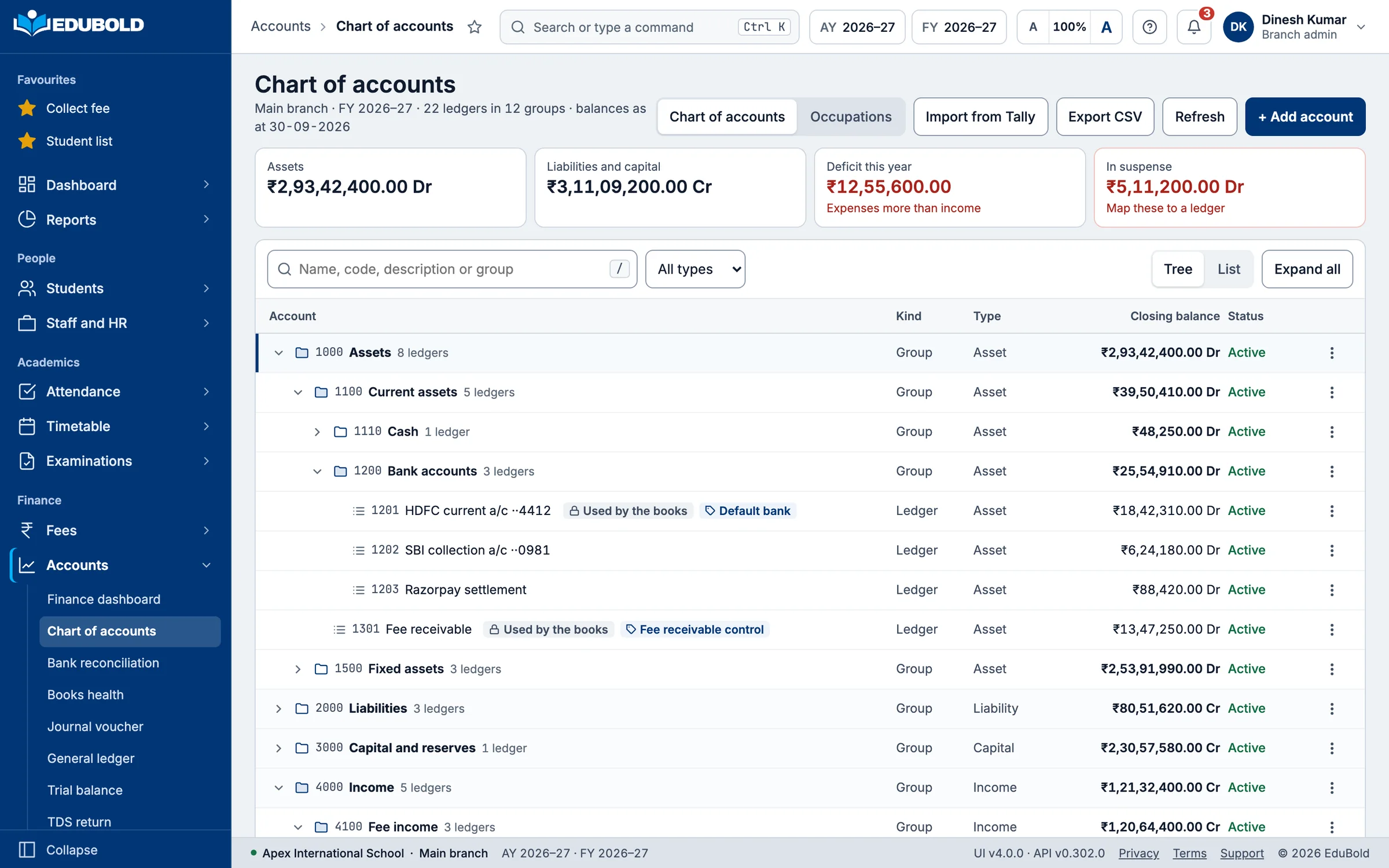The width and height of the screenshot is (1389, 868).
Task: Expand the 1110 Cash group
Action: (317, 432)
